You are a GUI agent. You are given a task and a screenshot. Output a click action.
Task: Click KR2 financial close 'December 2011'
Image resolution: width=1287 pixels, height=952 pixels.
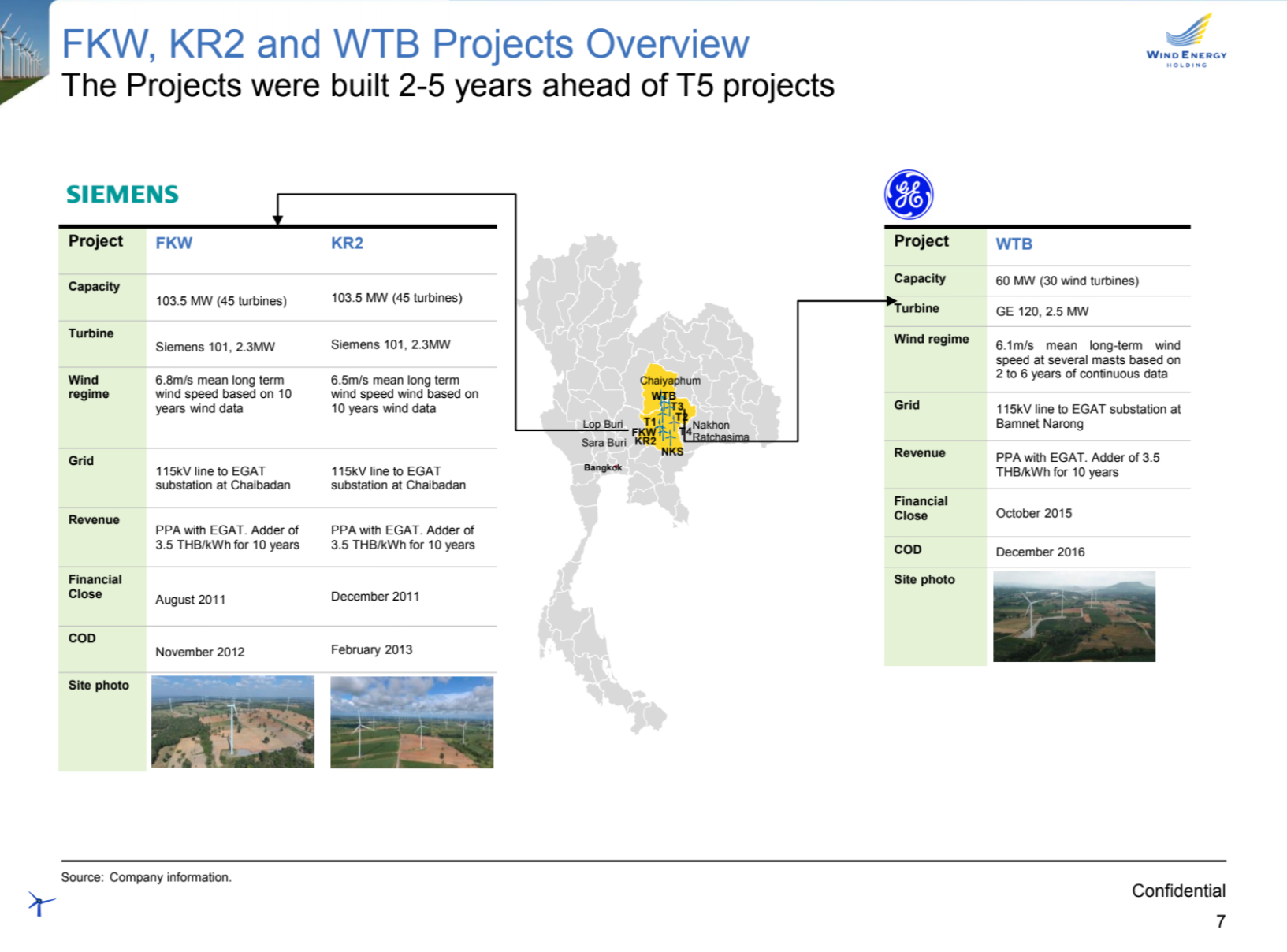pyautogui.click(x=375, y=597)
